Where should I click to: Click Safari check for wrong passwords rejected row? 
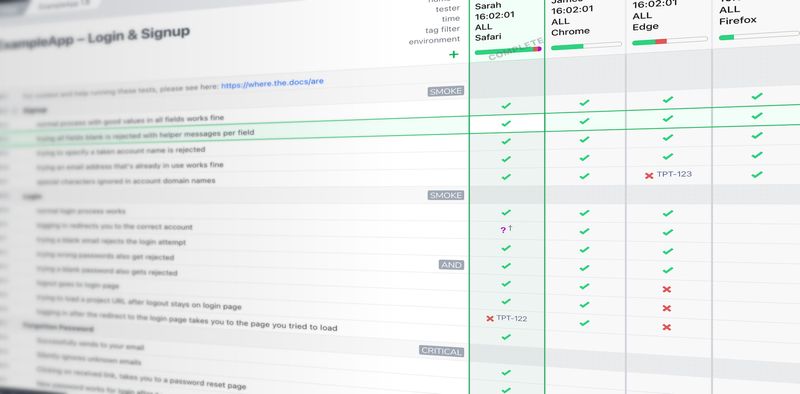506,265
